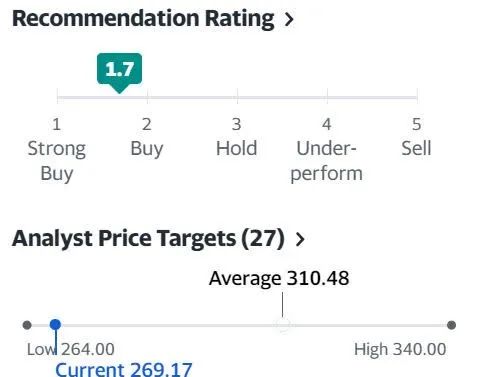490x377 pixels.
Task: Select the Current 269.17 label
Action: pyautogui.click(x=124, y=369)
